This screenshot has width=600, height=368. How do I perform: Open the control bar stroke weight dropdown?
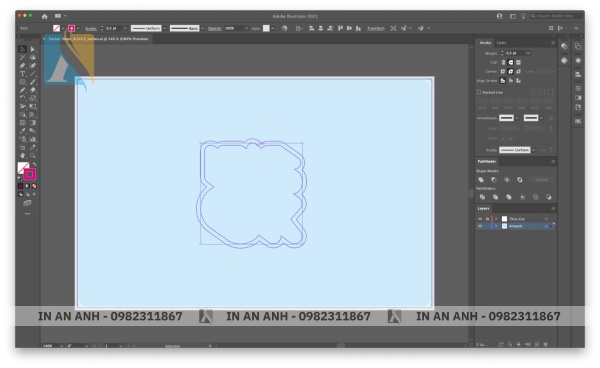coord(125,28)
